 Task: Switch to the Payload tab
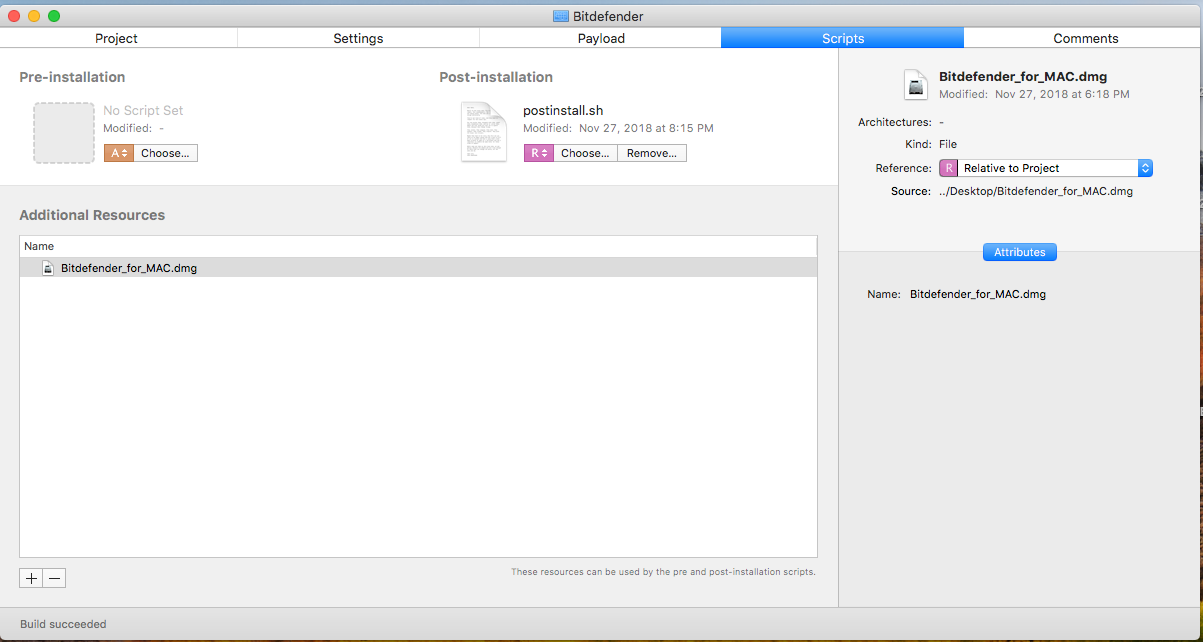(601, 38)
